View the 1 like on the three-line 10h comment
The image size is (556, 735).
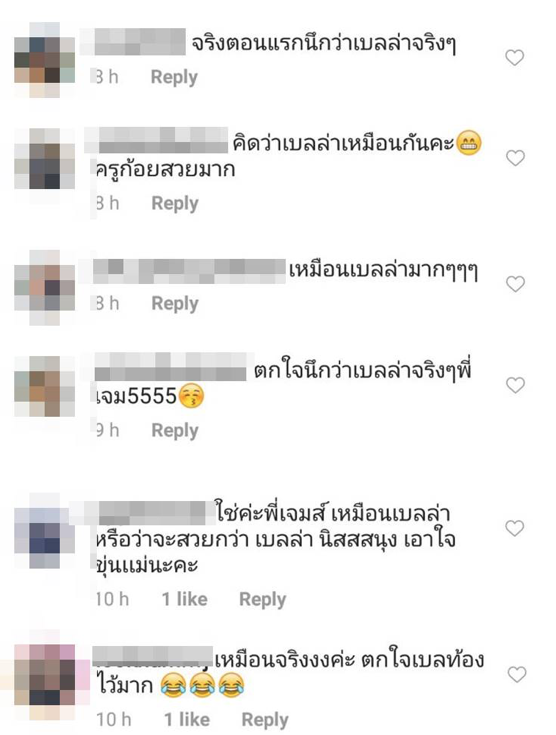click(185, 599)
